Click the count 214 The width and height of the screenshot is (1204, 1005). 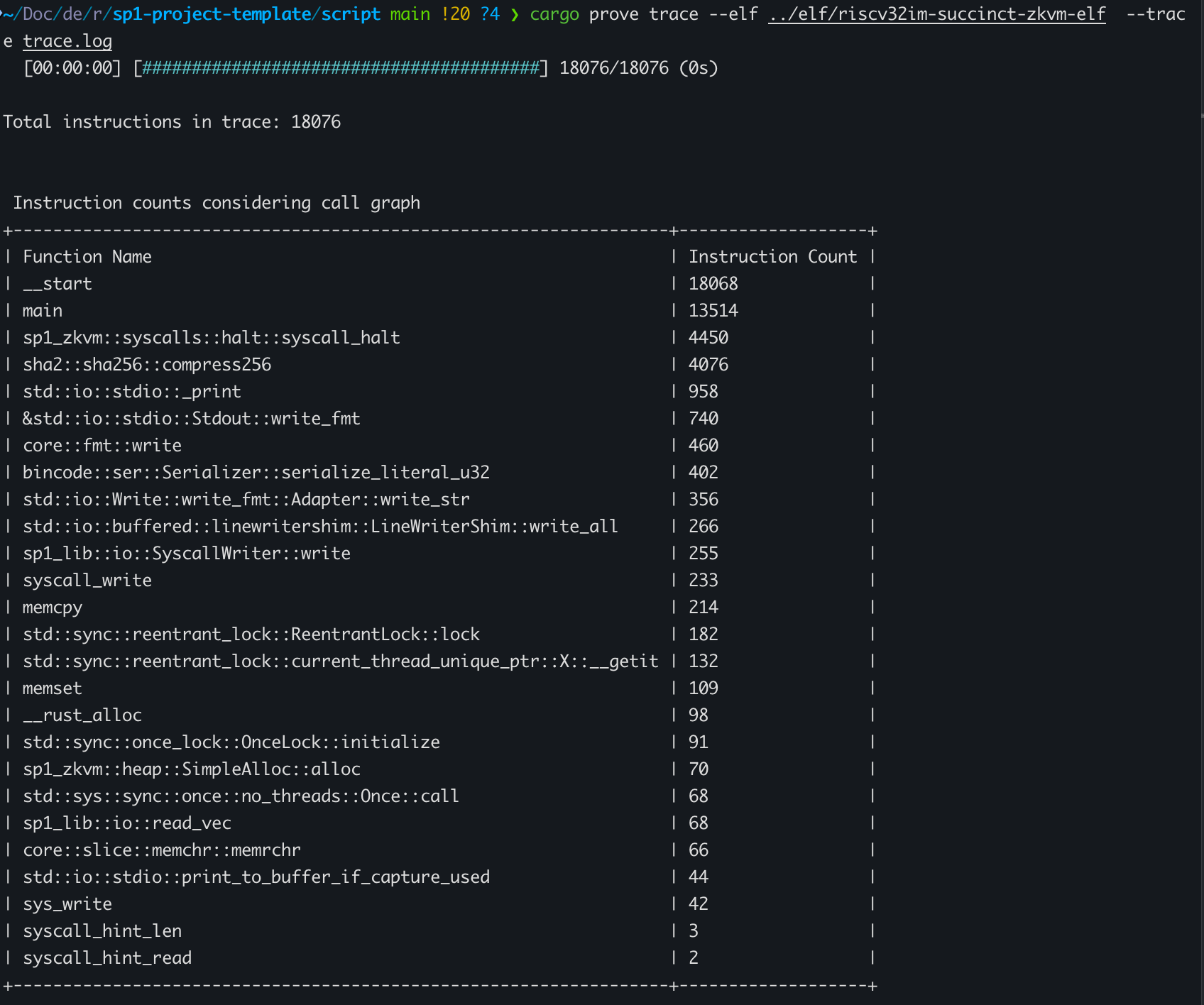(x=704, y=608)
